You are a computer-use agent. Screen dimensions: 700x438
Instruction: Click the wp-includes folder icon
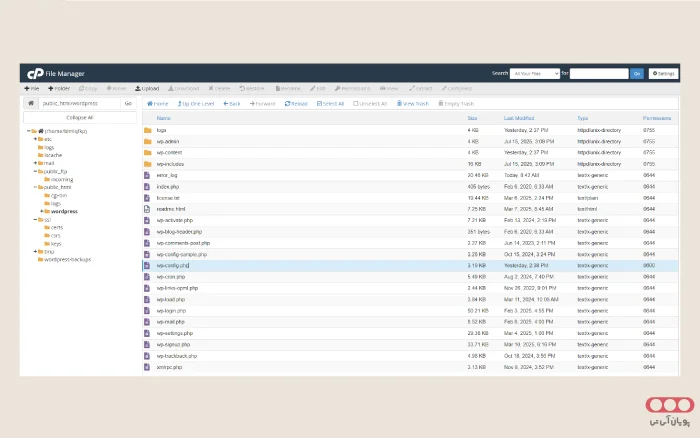click(148, 164)
